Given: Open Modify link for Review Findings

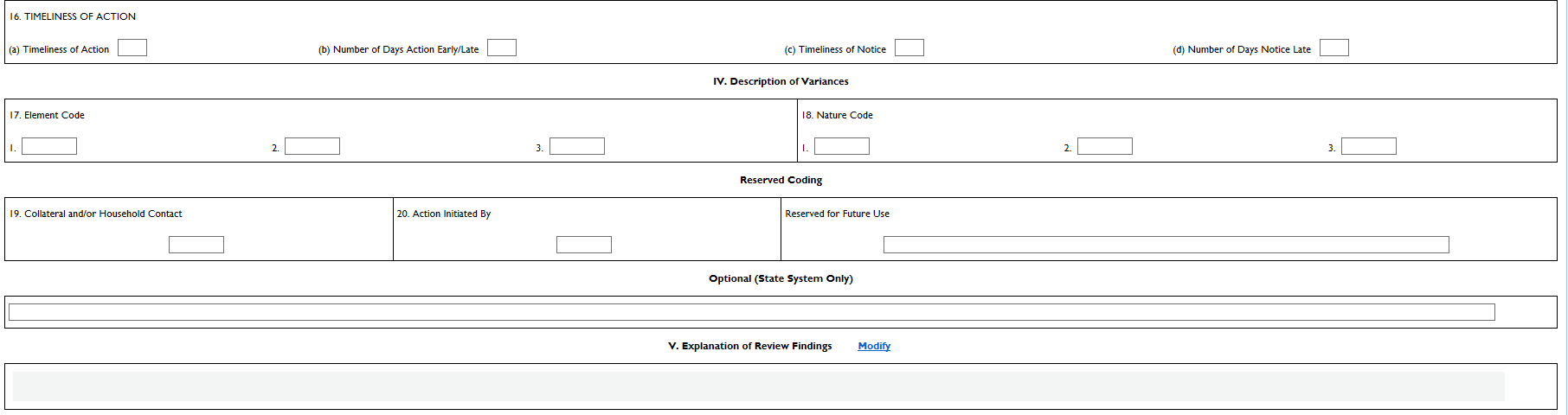Looking at the screenshot, I should click(874, 347).
